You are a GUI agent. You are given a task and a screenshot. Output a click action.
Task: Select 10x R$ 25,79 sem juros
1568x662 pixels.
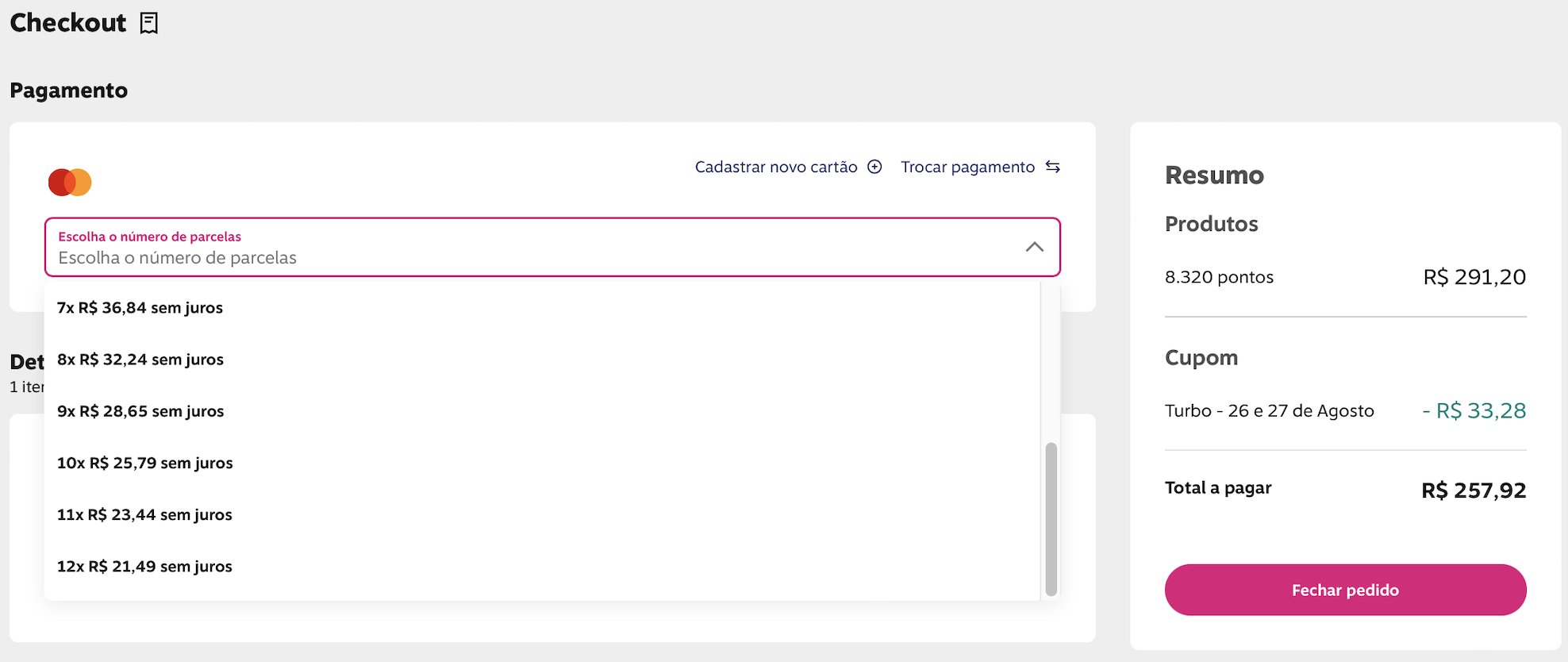point(144,463)
